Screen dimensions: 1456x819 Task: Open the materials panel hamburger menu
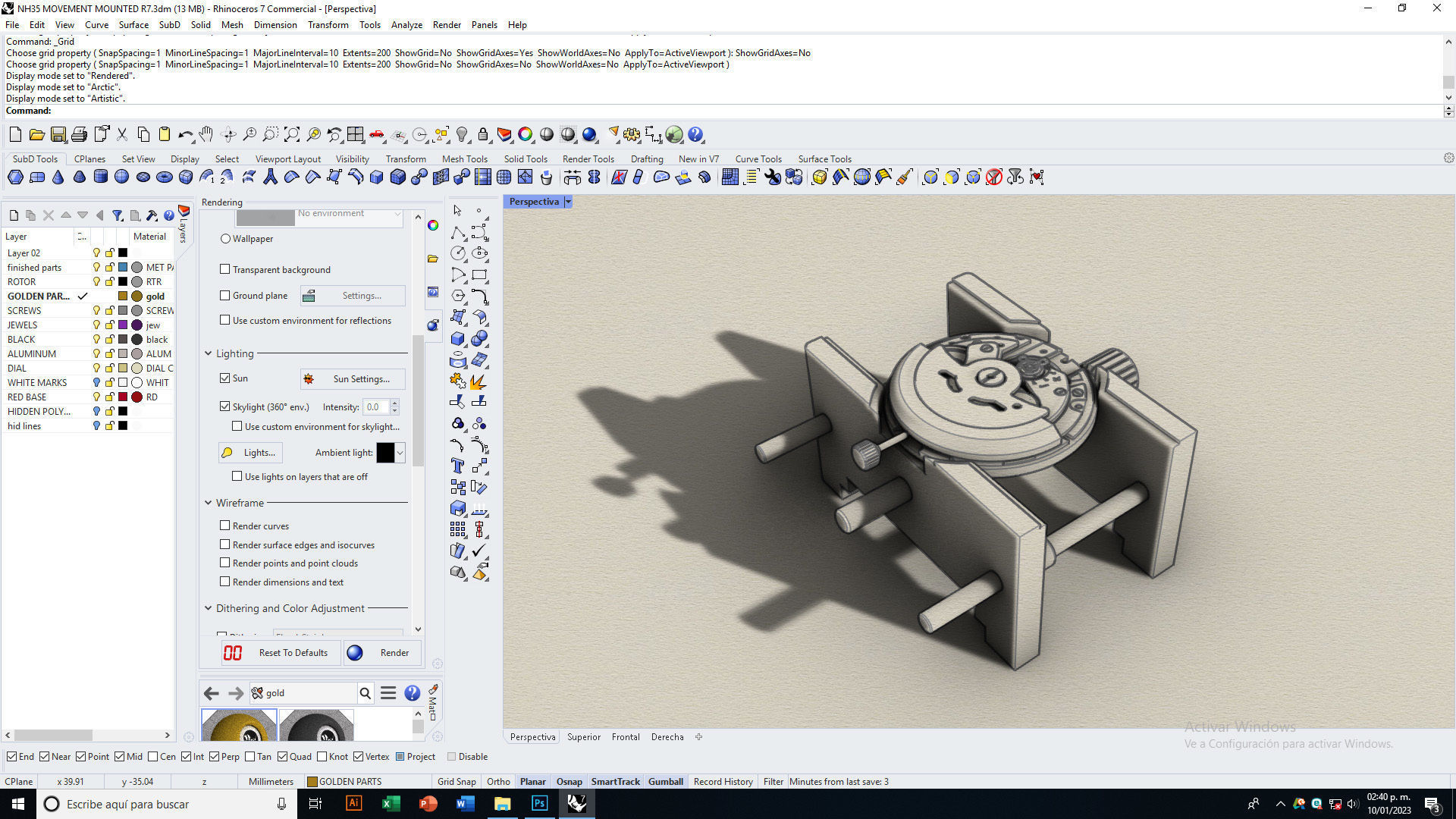click(x=388, y=693)
